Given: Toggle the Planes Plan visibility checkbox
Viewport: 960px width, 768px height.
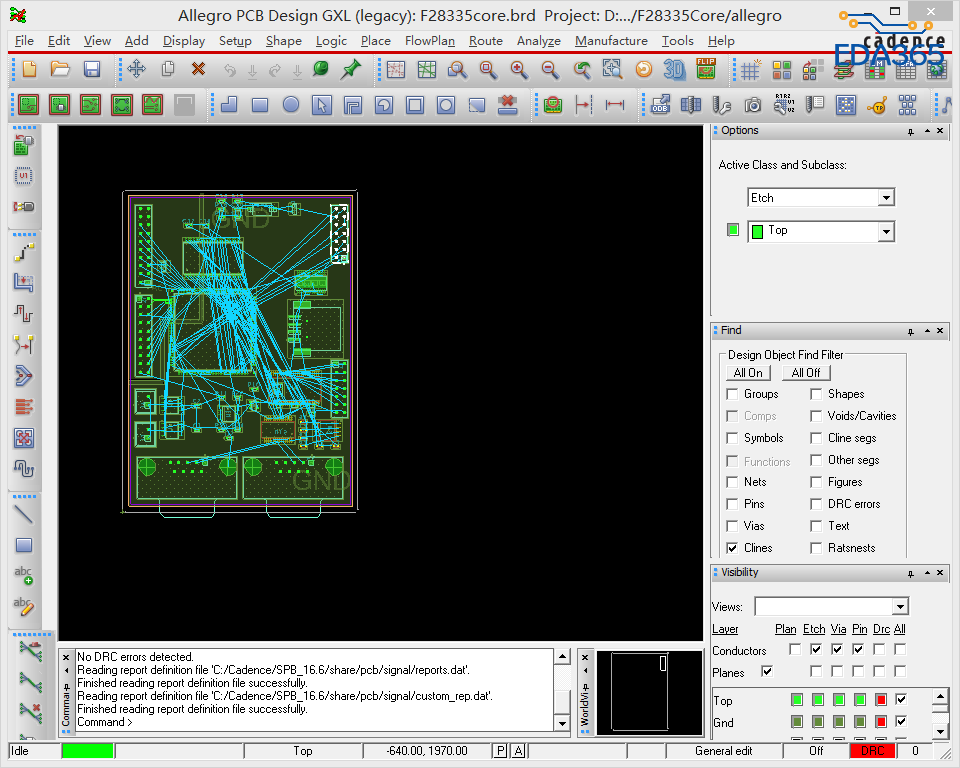Looking at the screenshot, I should [767, 671].
